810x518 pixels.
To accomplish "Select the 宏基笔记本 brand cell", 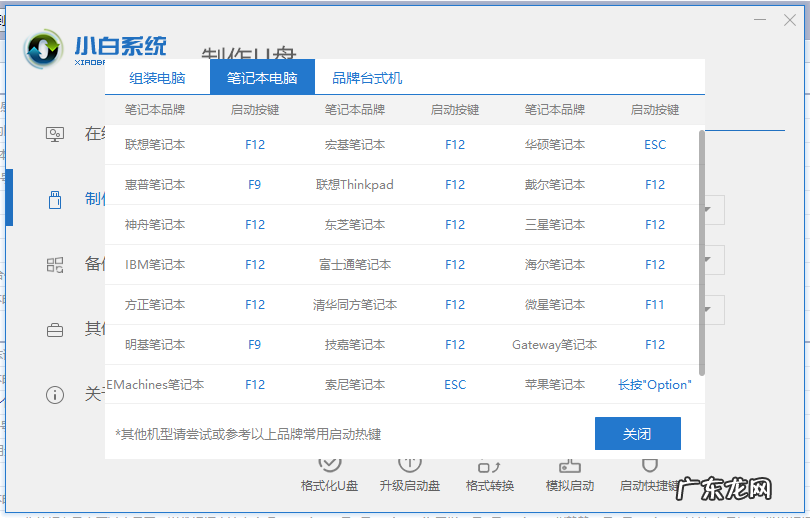I will pyautogui.click(x=355, y=145).
